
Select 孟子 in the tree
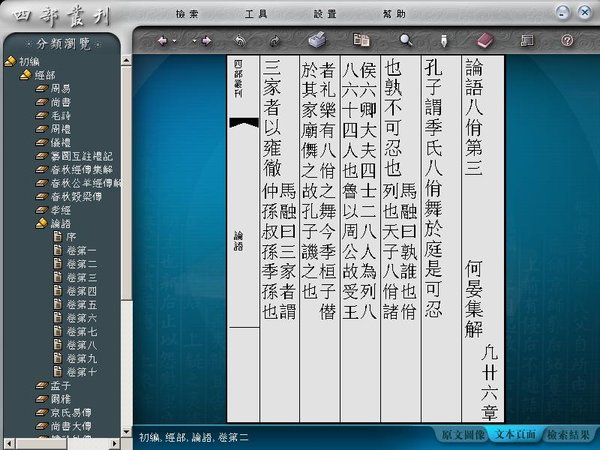(x=60, y=386)
